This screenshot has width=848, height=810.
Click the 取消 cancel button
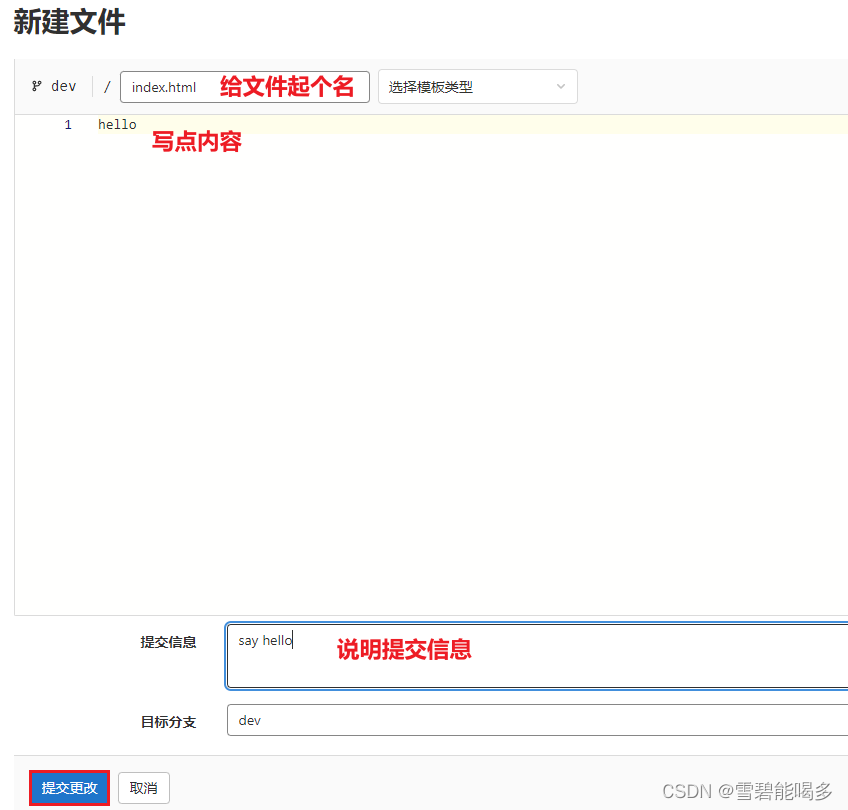coord(143,788)
